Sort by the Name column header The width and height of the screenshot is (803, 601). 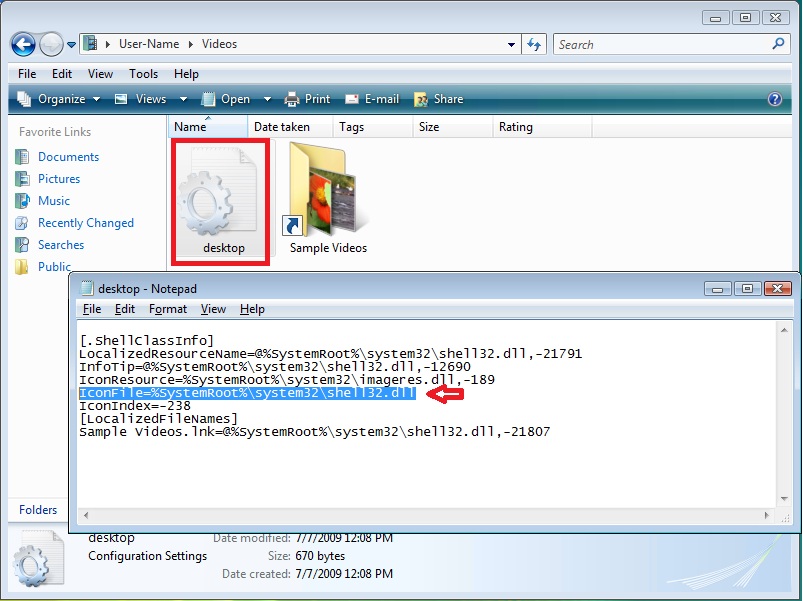[207, 126]
